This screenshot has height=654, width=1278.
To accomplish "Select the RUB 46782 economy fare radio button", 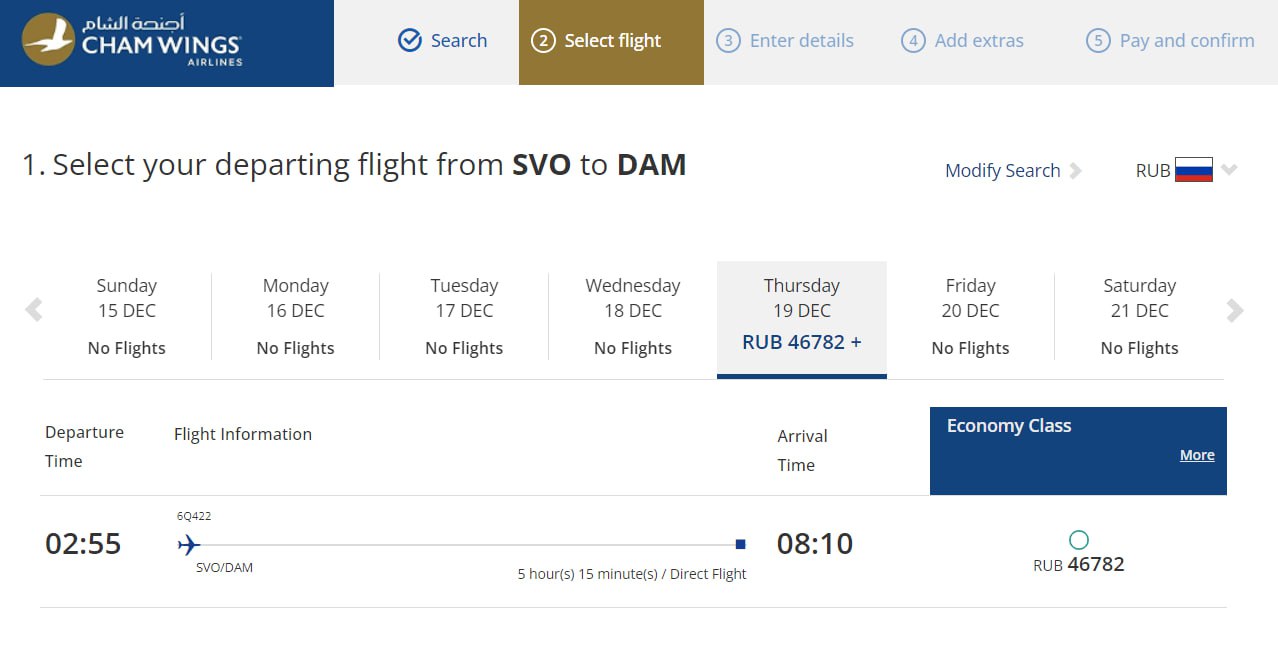I will pyautogui.click(x=1079, y=540).
